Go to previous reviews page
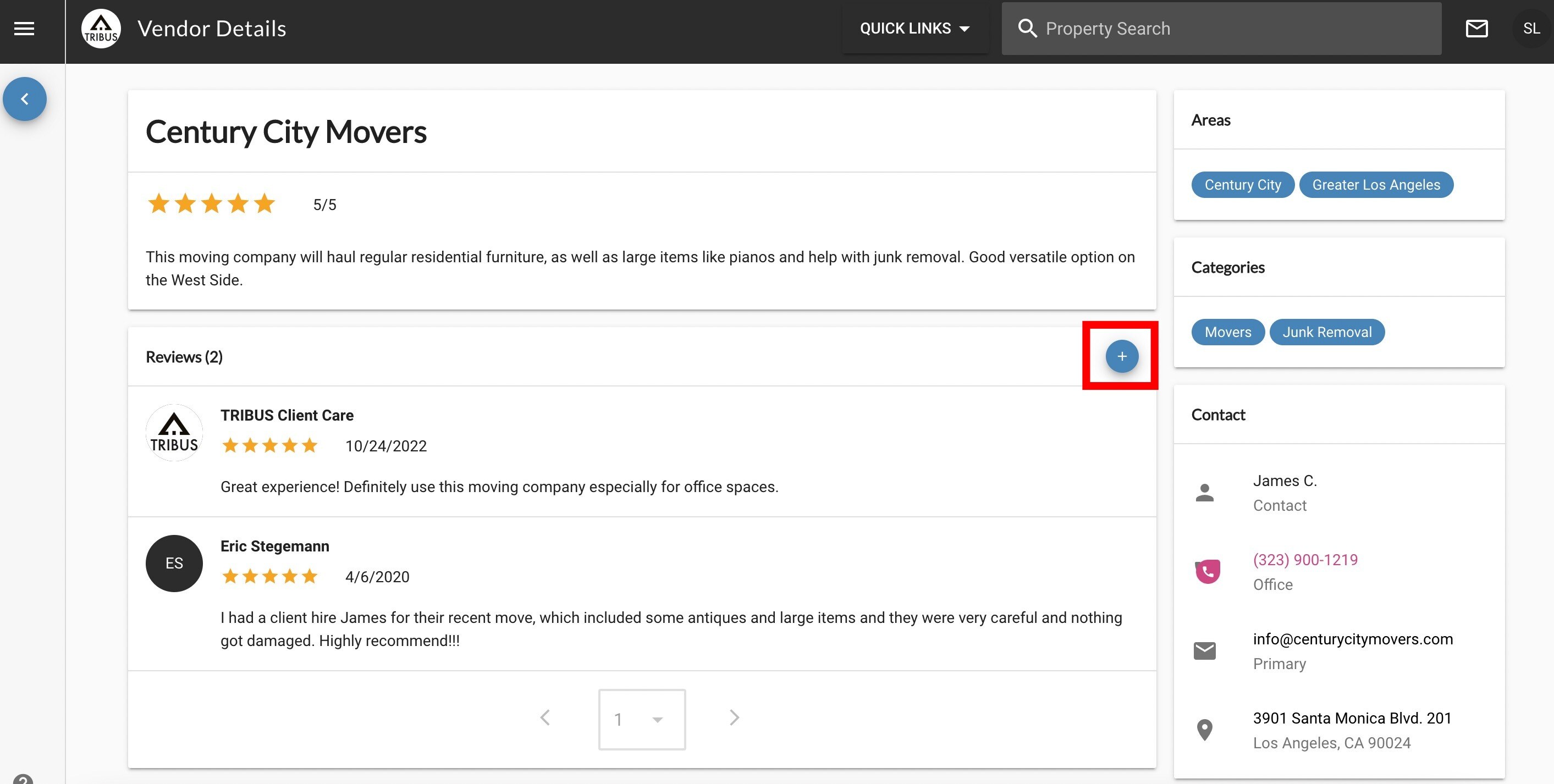Image resolution: width=1554 pixels, height=784 pixels. point(545,717)
